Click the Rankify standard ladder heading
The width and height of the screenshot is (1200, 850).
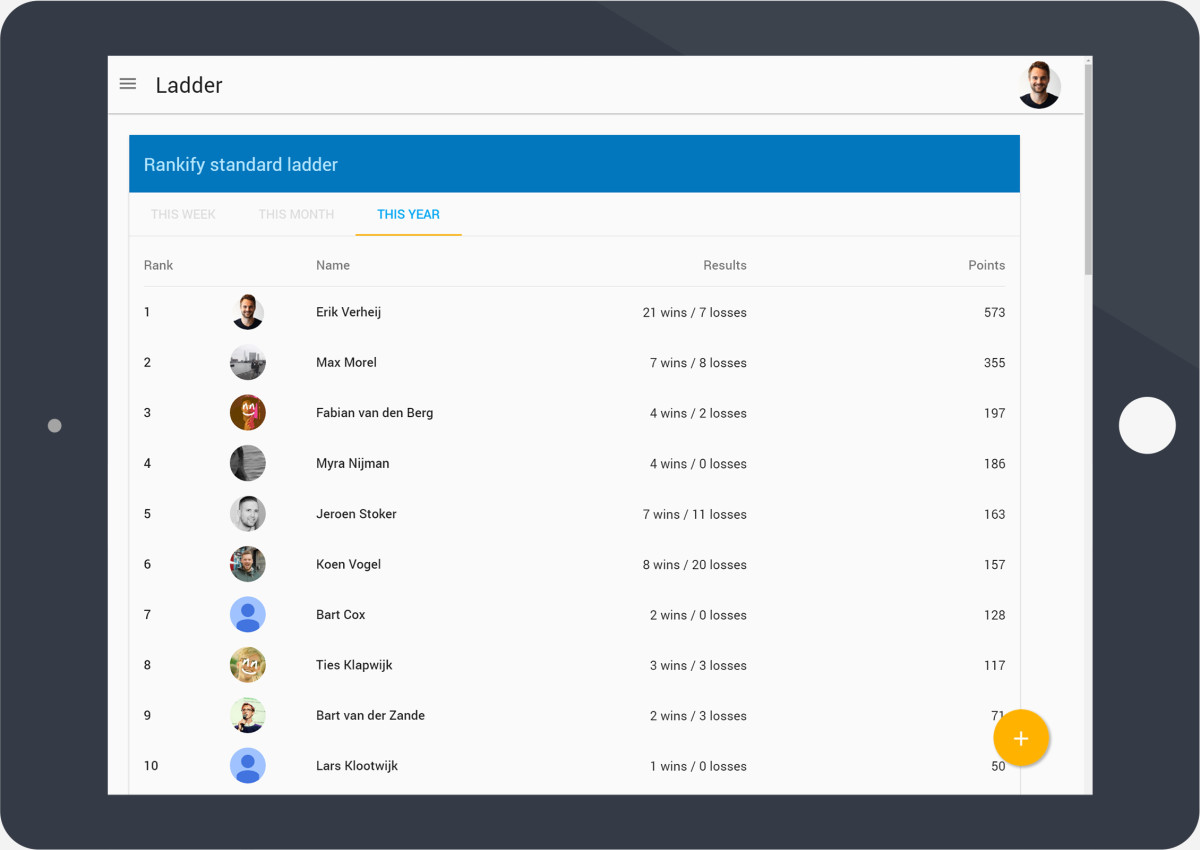pyautogui.click(x=241, y=165)
